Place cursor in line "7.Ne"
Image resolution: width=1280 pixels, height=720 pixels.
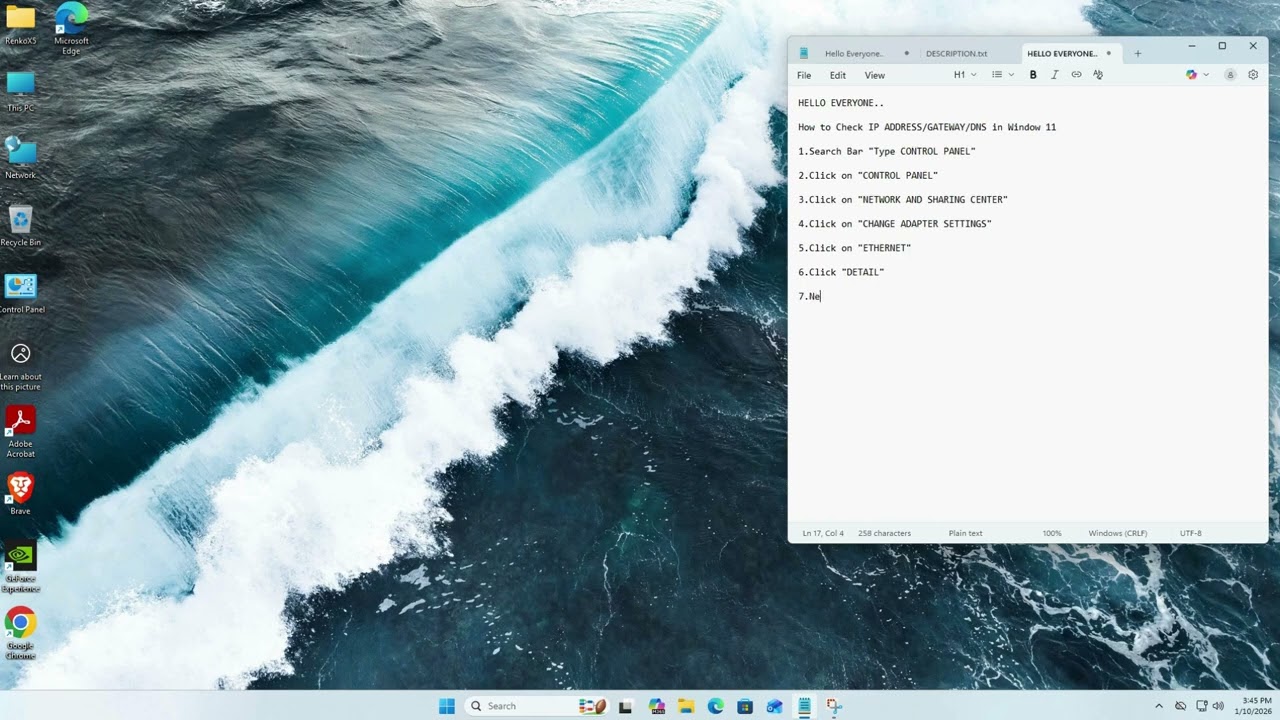809,296
